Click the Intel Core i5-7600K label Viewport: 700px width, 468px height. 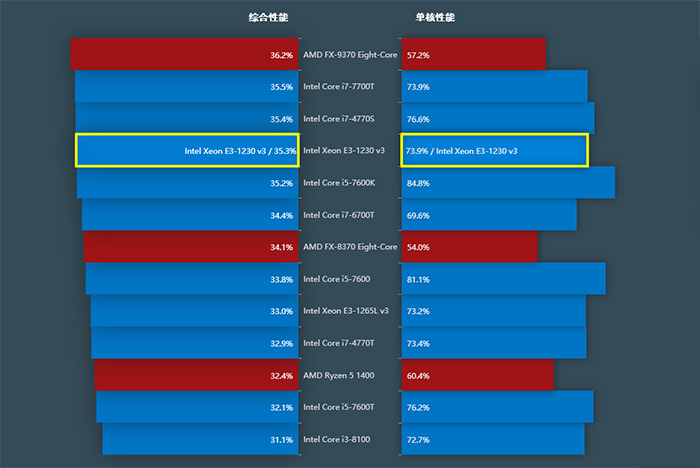pyautogui.click(x=339, y=183)
